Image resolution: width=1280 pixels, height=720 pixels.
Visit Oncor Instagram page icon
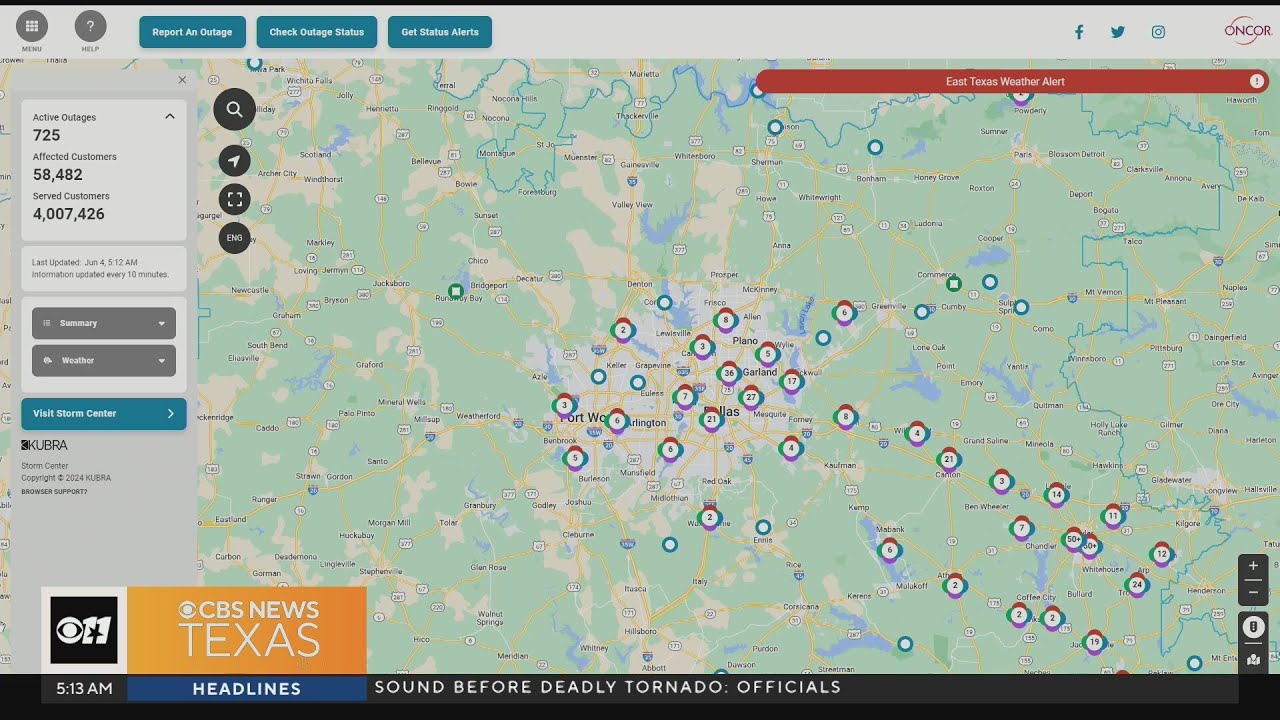[1158, 32]
